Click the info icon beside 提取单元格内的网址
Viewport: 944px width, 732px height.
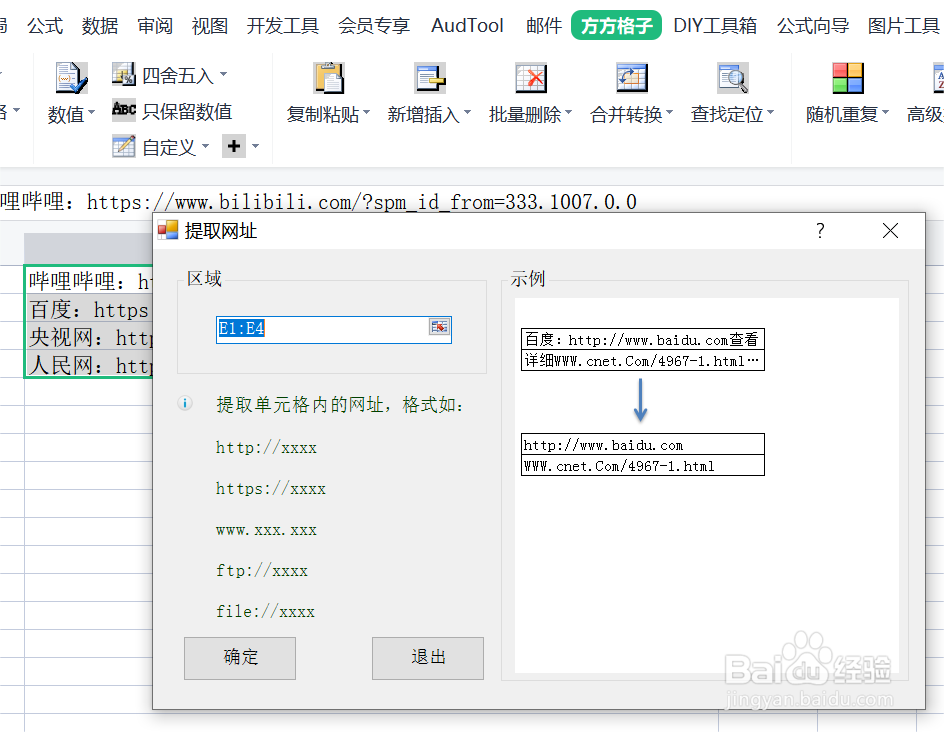click(185, 403)
